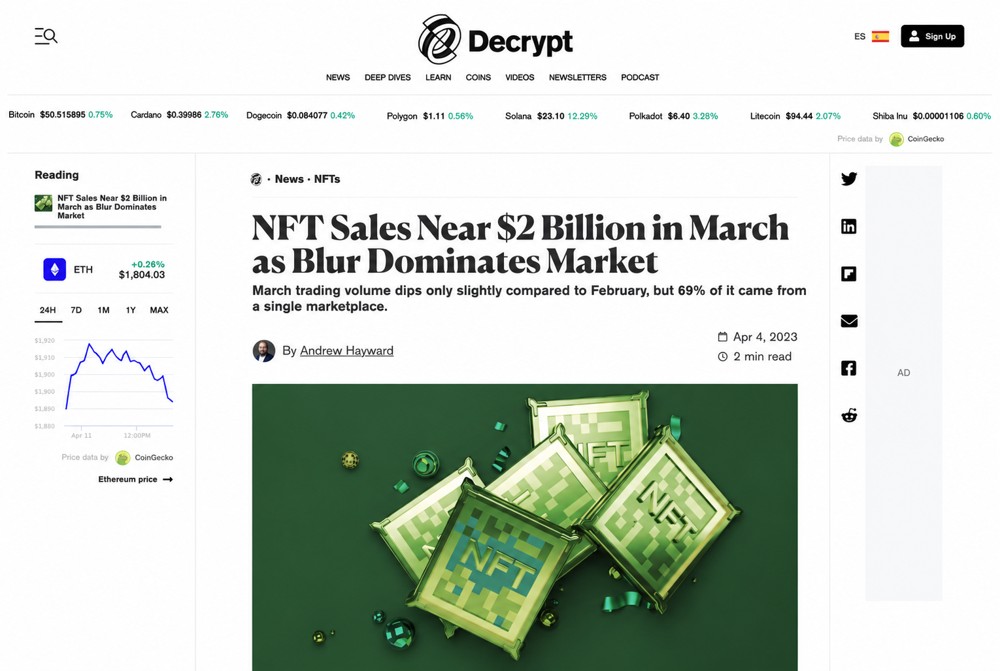Screen dimensions: 1000x671
Task: Share article via email icon
Action: tap(849, 321)
